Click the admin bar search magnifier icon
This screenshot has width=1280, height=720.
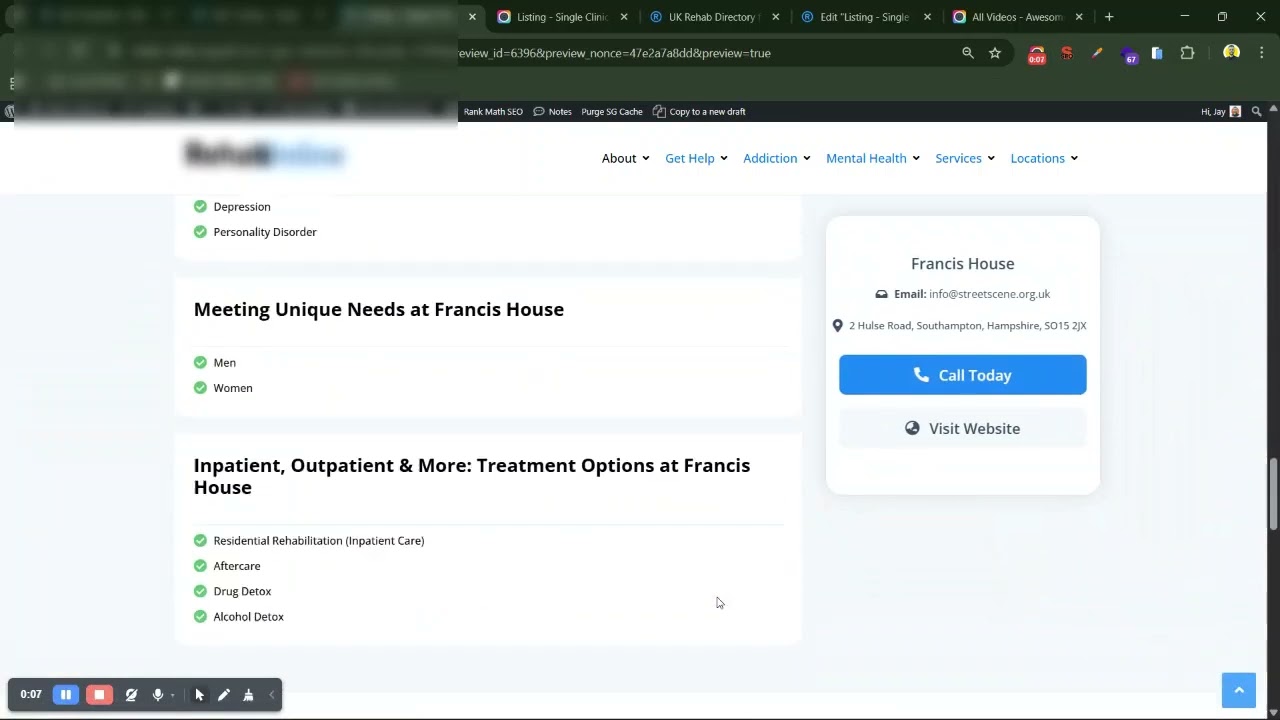1257,112
